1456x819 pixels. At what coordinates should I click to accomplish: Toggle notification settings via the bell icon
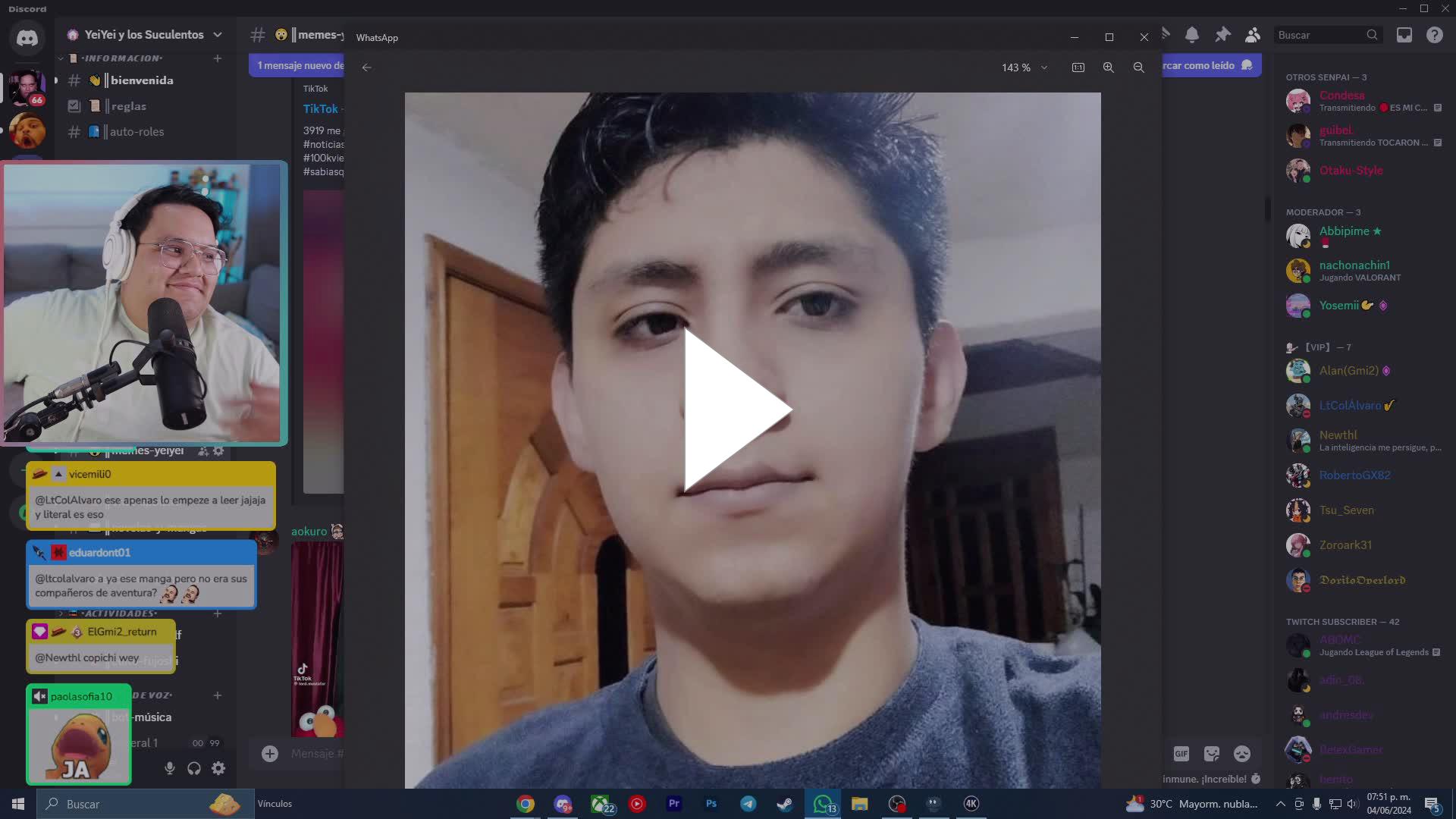1193,35
